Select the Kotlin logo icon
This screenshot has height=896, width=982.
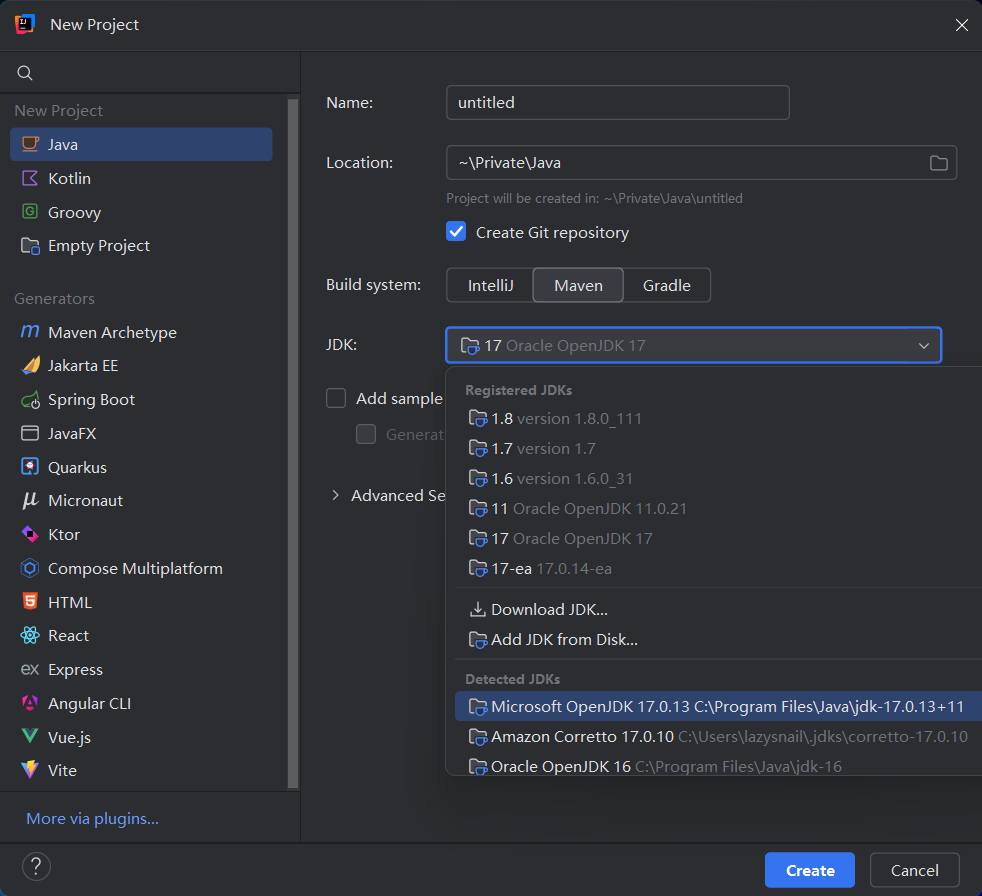pyautogui.click(x=30, y=178)
